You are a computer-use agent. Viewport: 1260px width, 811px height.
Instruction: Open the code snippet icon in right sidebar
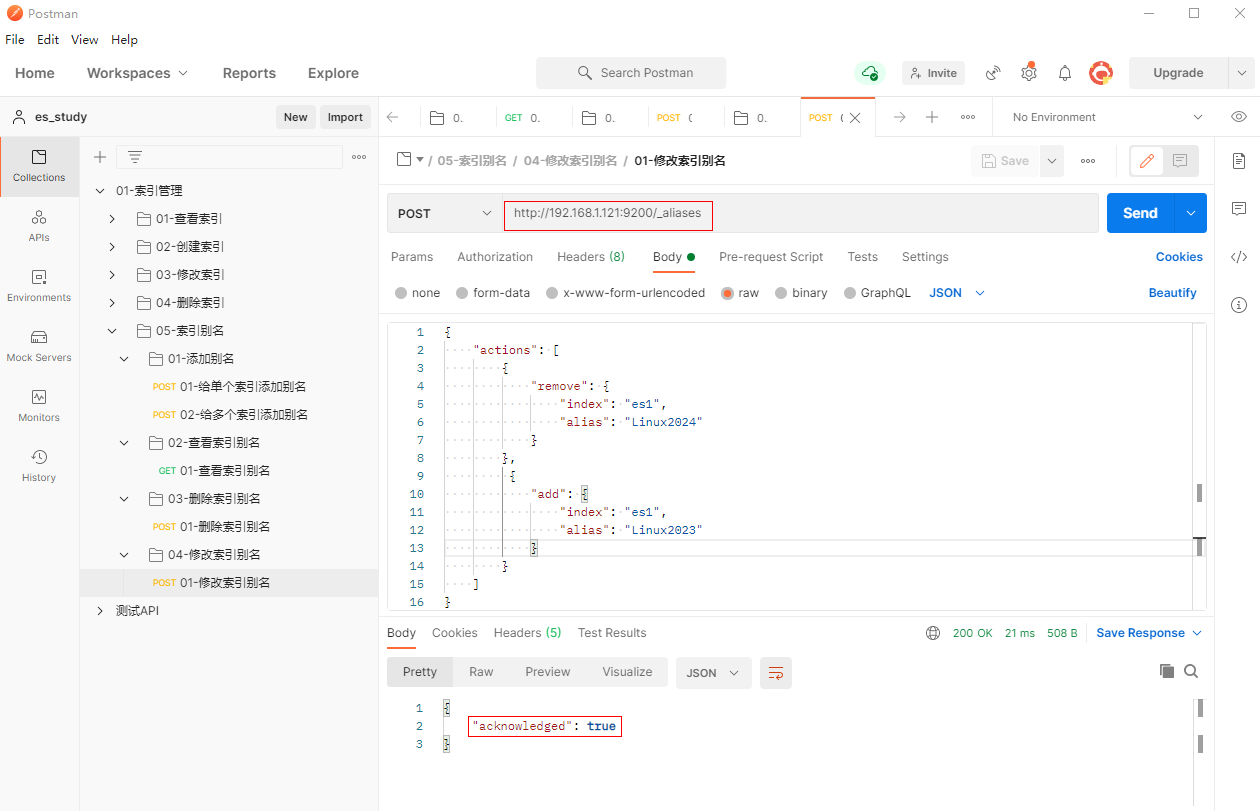(1239, 256)
